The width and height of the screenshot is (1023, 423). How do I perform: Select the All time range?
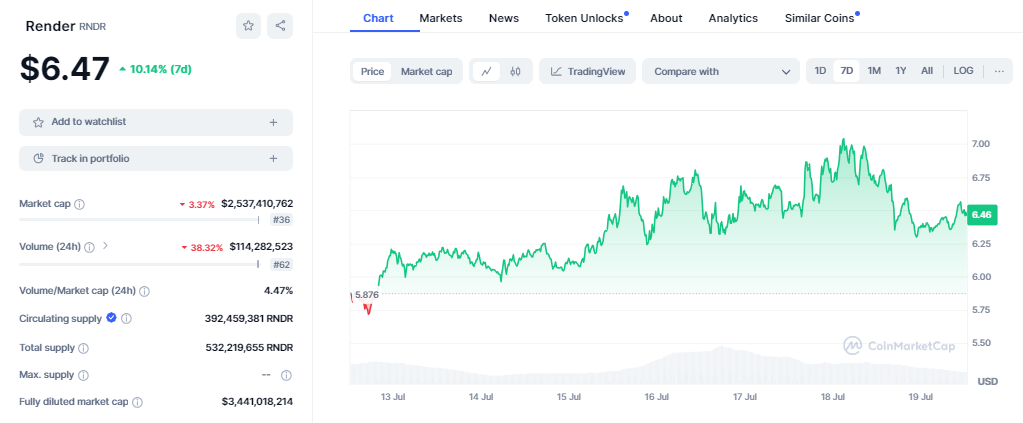tap(926, 71)
